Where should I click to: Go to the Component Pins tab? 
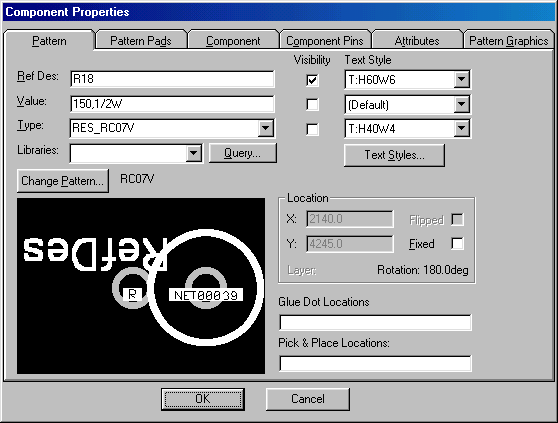(x=325, y=41)
